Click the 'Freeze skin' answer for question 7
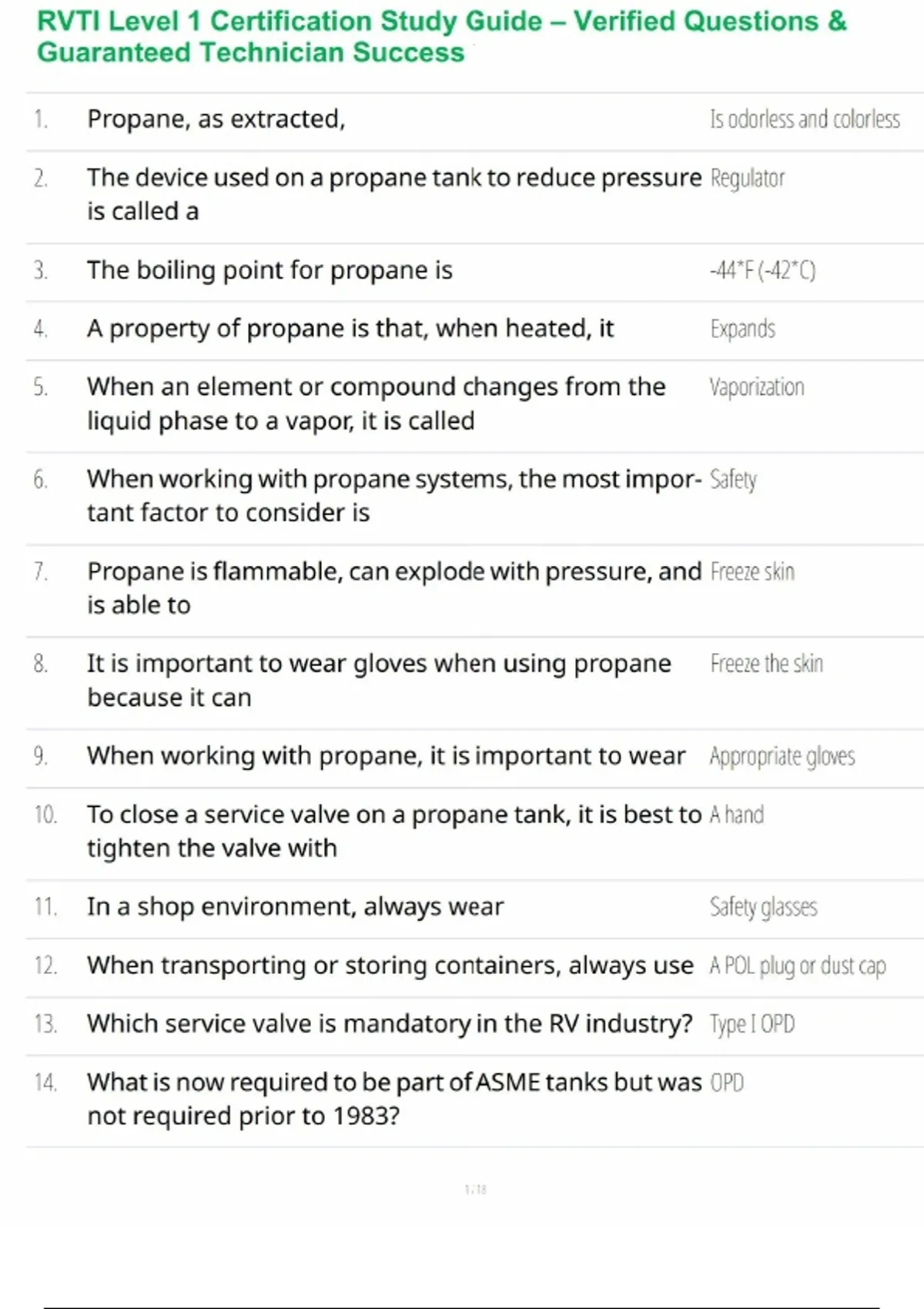The width and height of the screenshot is (924, 1309). [x=752, y=572]
